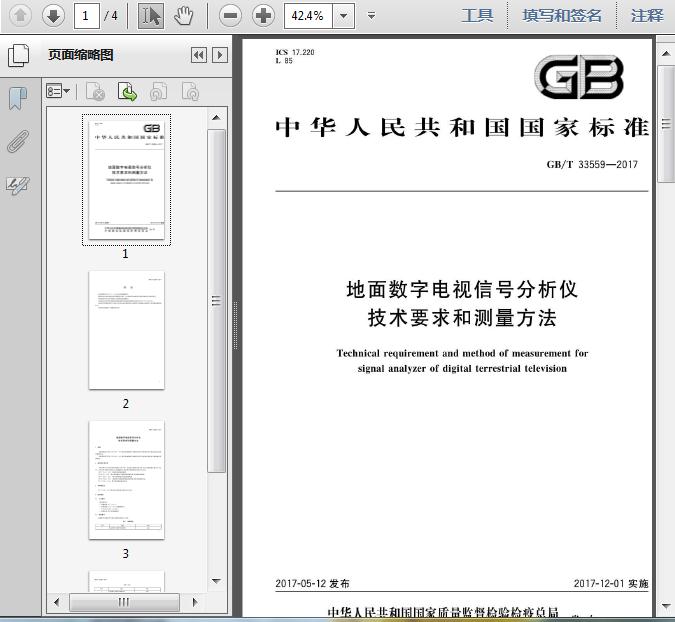The width and height of the screenshot is (675, 622).
Task: Expand the toolbar overflow arrow
Action: click(372, 15)
